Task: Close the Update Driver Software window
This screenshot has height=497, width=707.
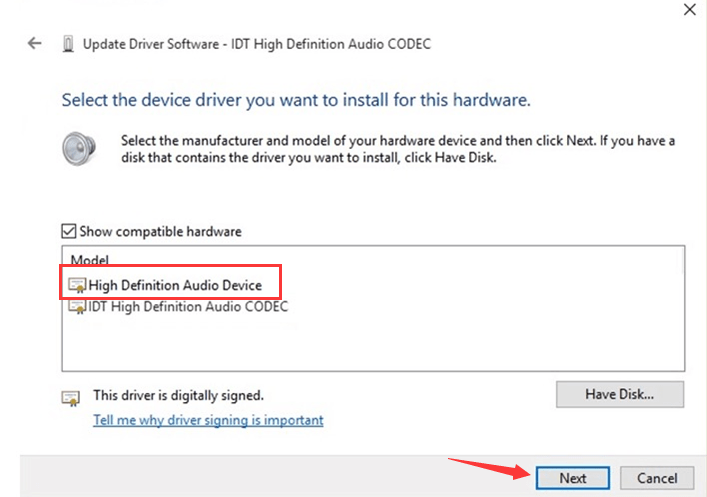Action: tap(689, 9)
